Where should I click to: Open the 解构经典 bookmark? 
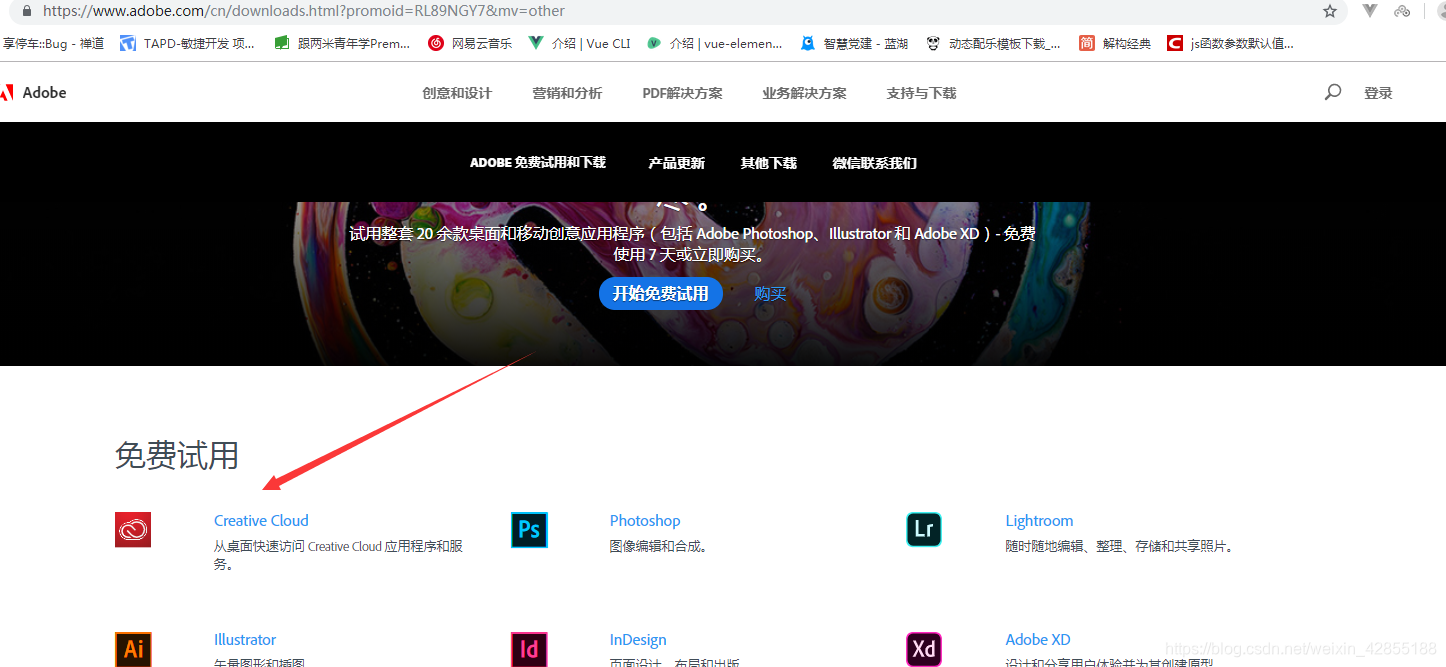click(1115, 43)
